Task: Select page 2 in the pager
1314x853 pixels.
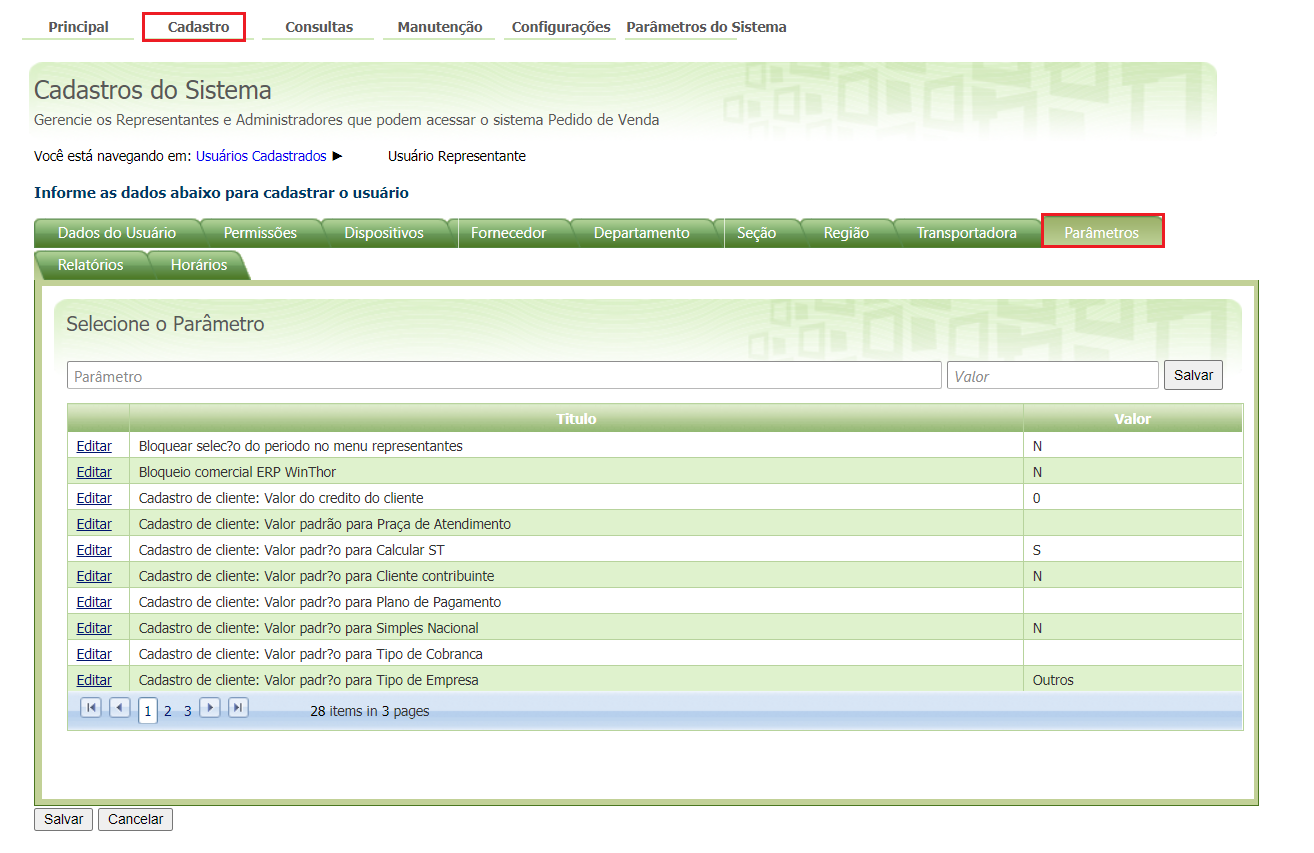Action: coord(168,712)
